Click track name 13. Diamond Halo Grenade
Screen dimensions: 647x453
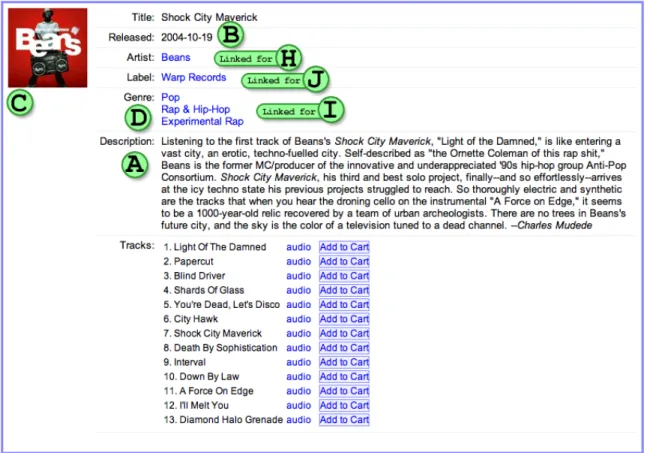pos(223,420)
